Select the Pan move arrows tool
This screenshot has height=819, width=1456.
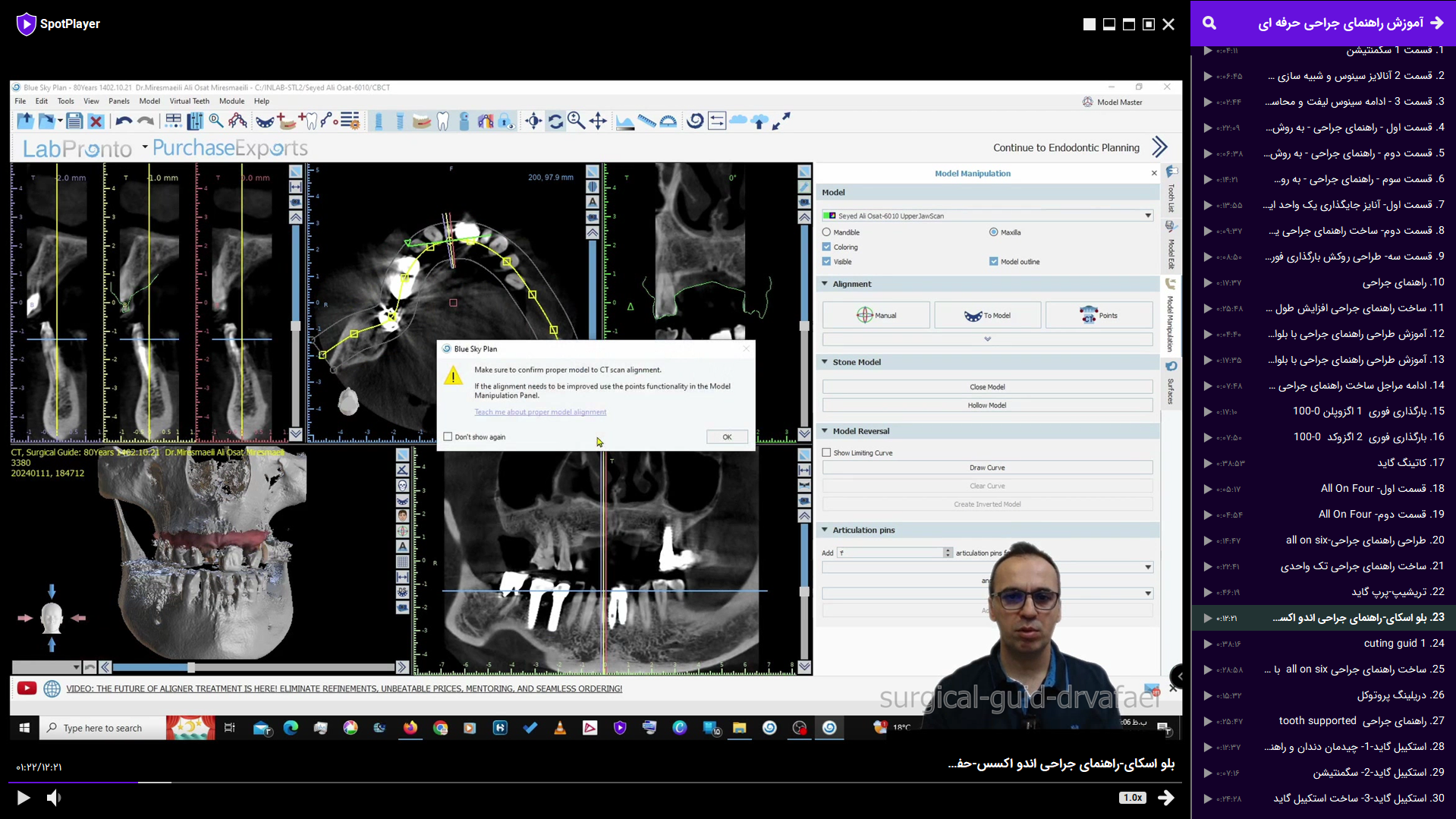click(x=598, y=121)
